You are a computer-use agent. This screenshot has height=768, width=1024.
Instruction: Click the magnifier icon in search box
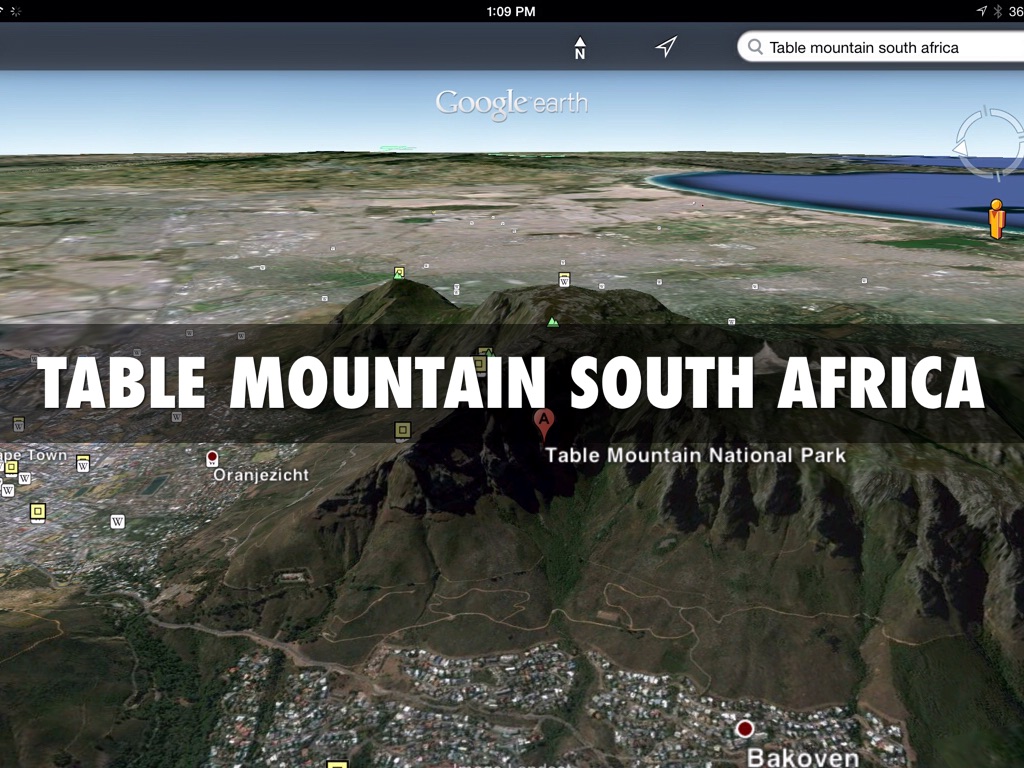[754, 47]
